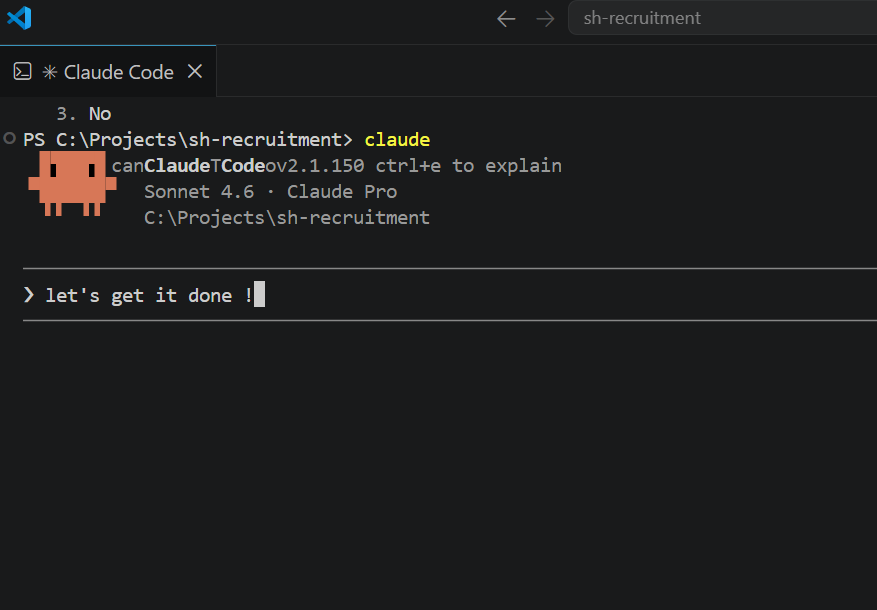
Task: Click the command decoration circle beside PS prompt
Action: (9, 138)
